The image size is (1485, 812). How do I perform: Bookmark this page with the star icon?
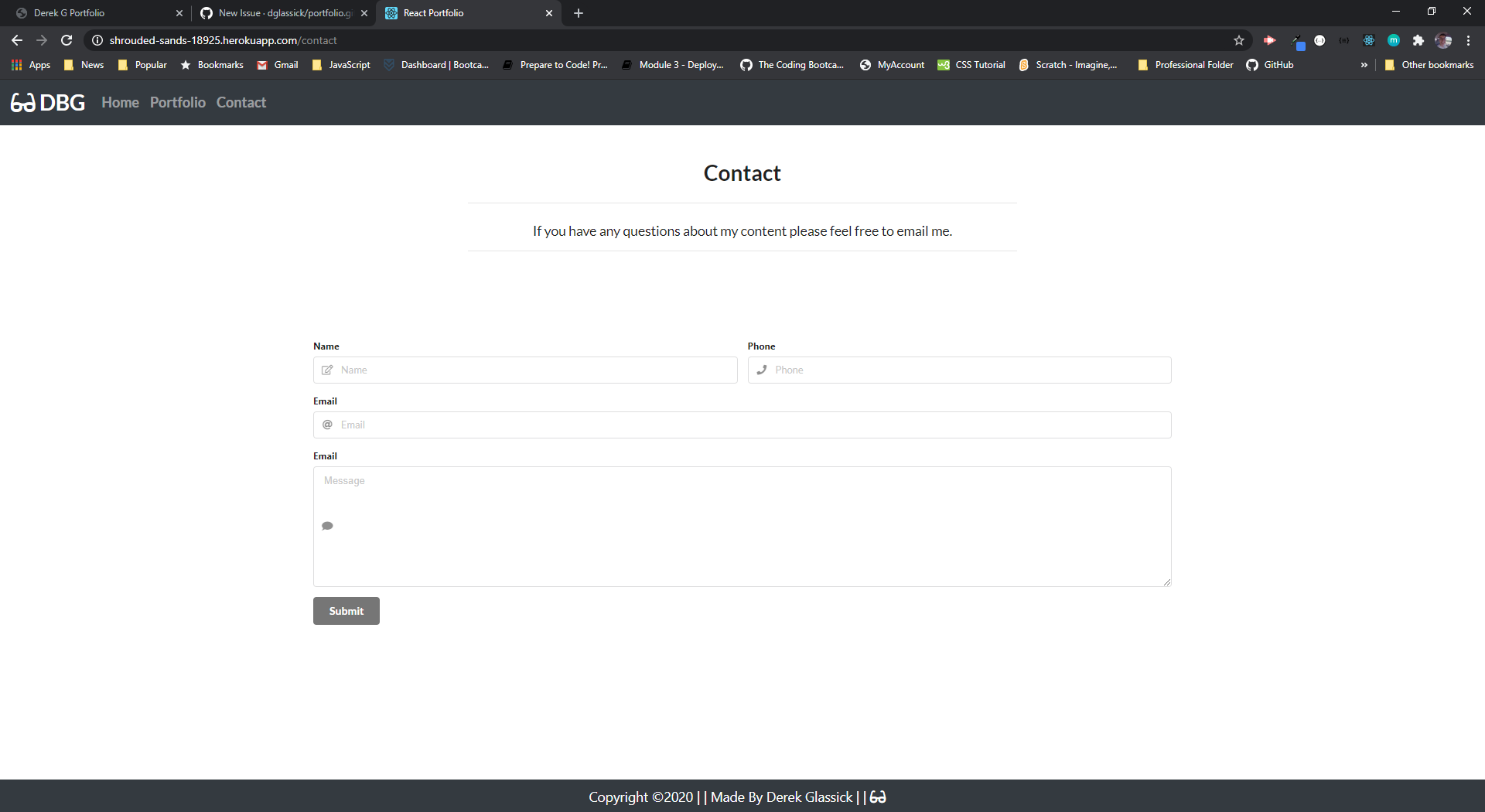[1239, 40]
